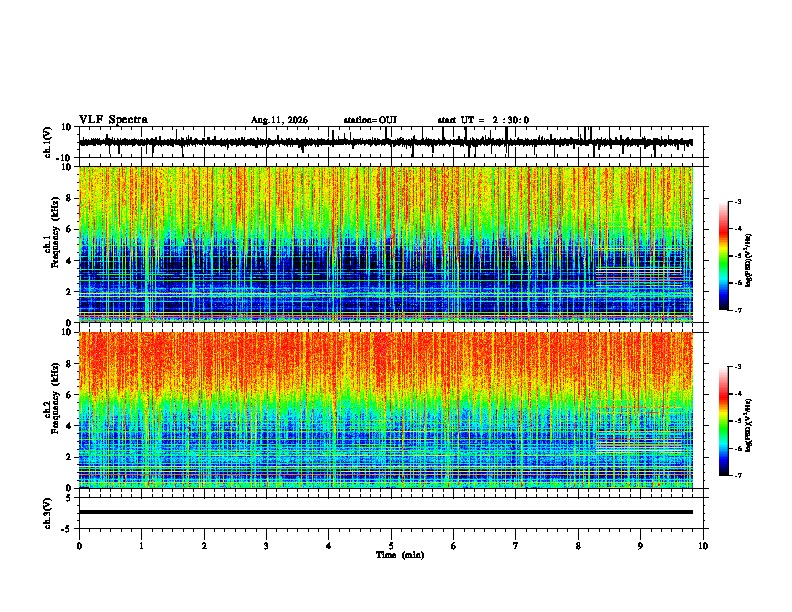This screenshot has height=612, width=792.
Task: Click the "-7" tick on ch.2 colorbar
Action: click(x=737, y=475)
